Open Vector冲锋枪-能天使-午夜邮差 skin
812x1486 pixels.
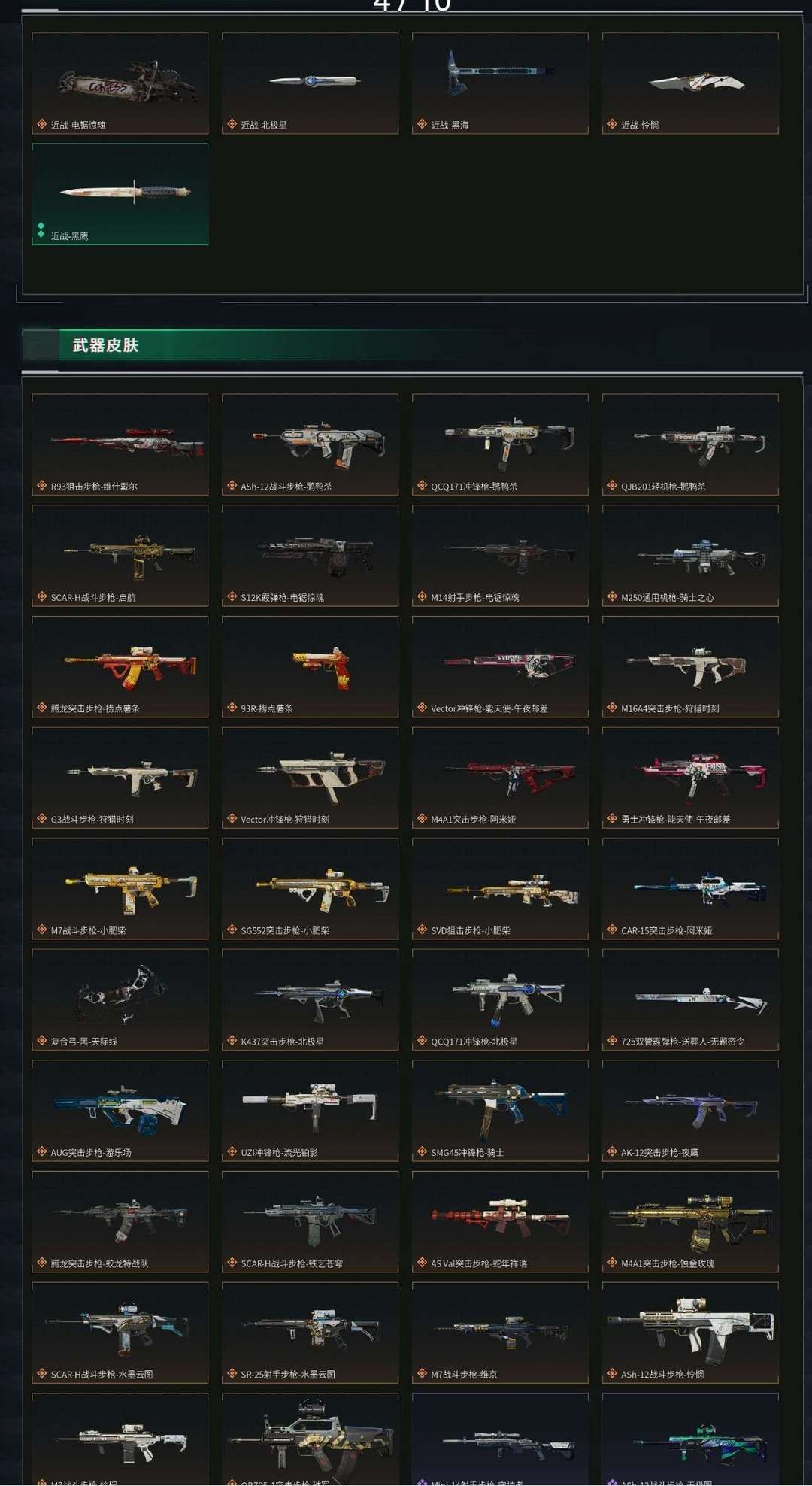point(500,666)
